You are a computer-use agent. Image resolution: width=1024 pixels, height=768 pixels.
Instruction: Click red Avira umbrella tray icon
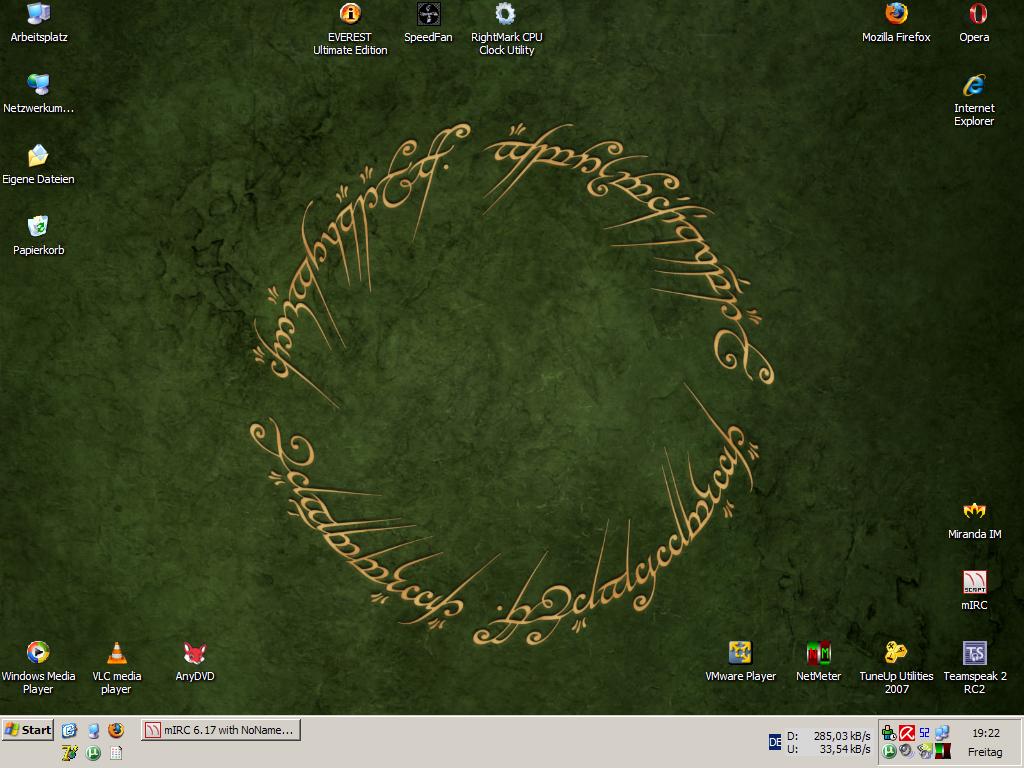point(906,733)
